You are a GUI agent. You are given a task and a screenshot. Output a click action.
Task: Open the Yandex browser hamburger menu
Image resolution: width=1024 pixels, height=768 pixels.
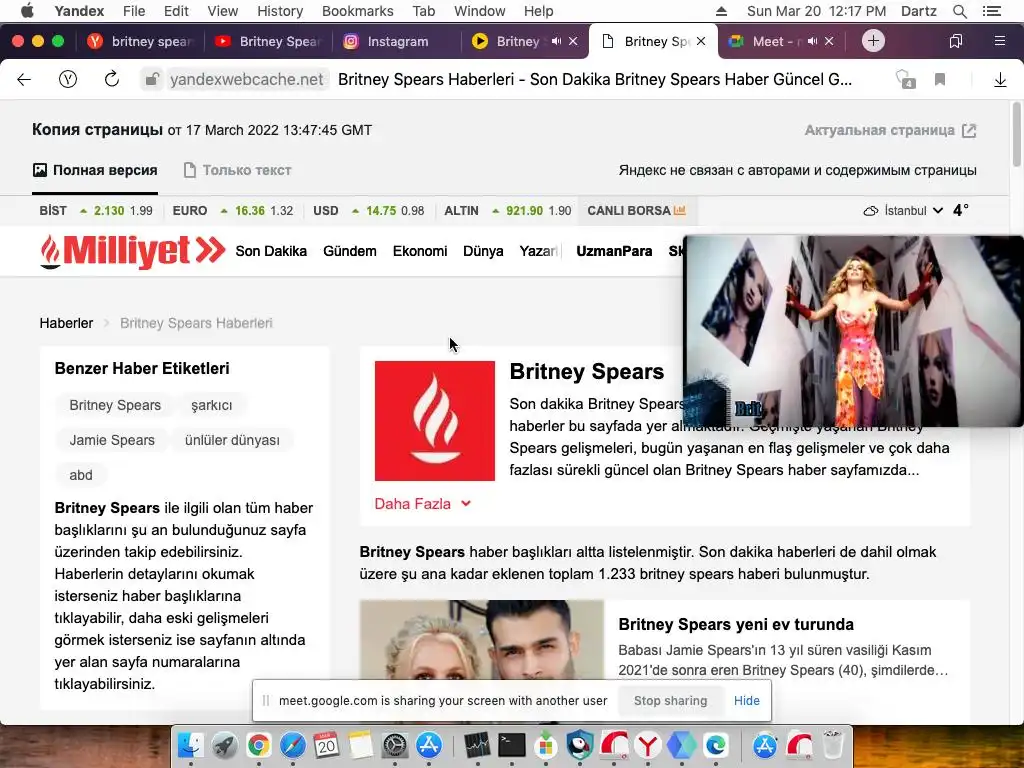(x=999, y=41)
